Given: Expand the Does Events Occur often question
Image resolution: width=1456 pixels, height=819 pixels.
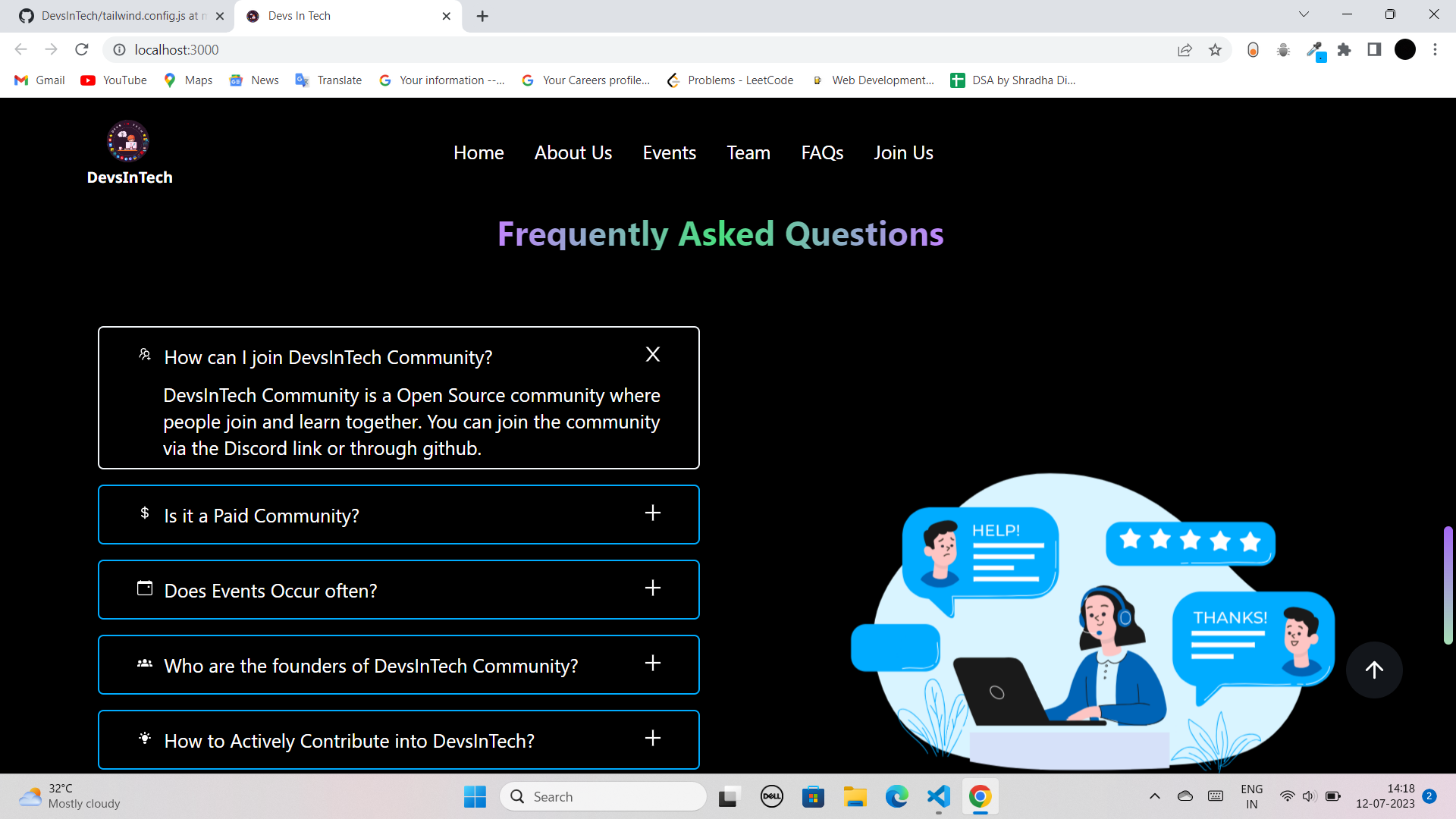Looking at the screenshot, I should click(653, 588).
